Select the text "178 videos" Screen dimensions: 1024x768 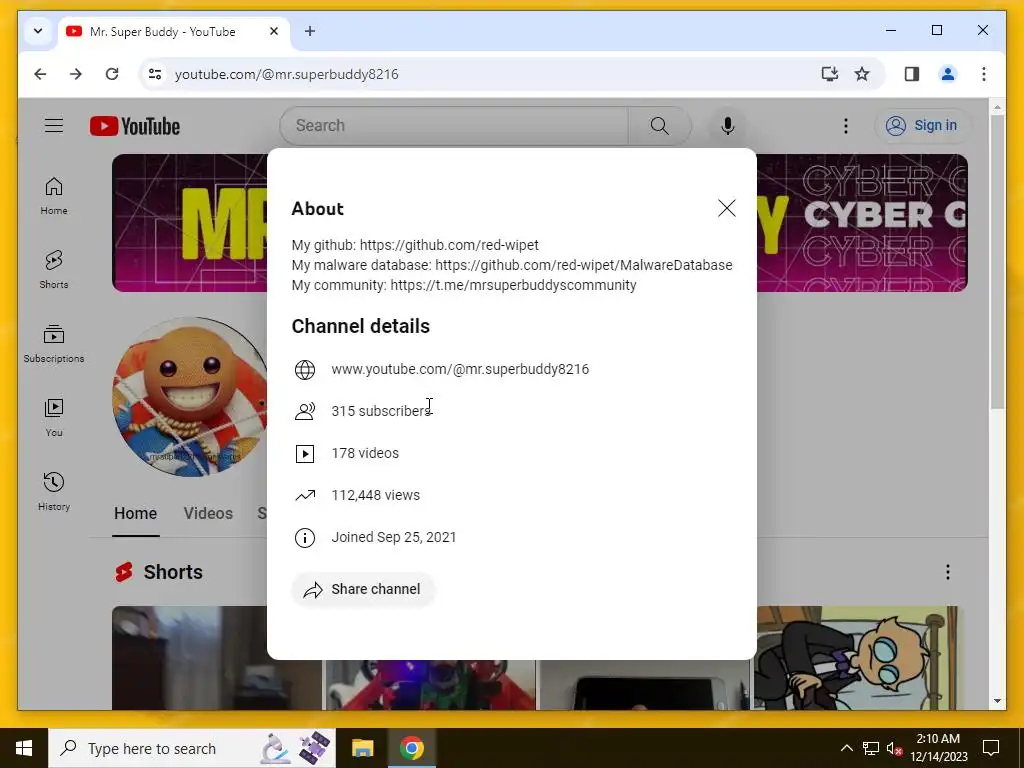365,453
